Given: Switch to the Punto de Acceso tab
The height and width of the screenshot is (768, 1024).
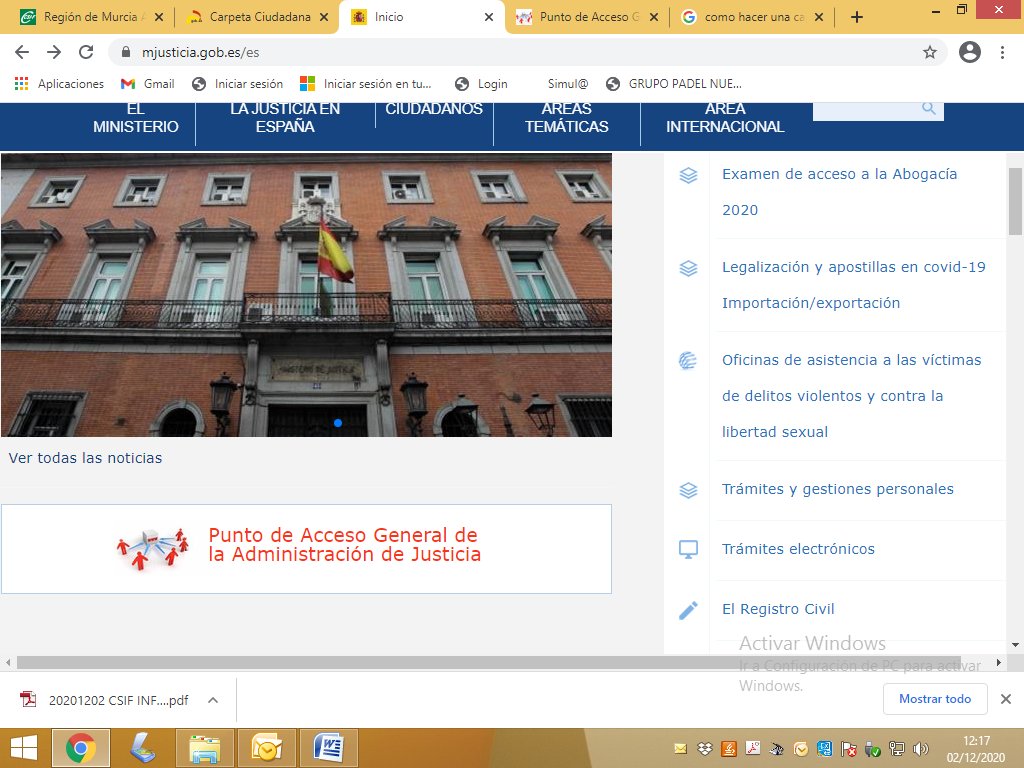Looking at the screenshot, I should click(x=588, y=18).
